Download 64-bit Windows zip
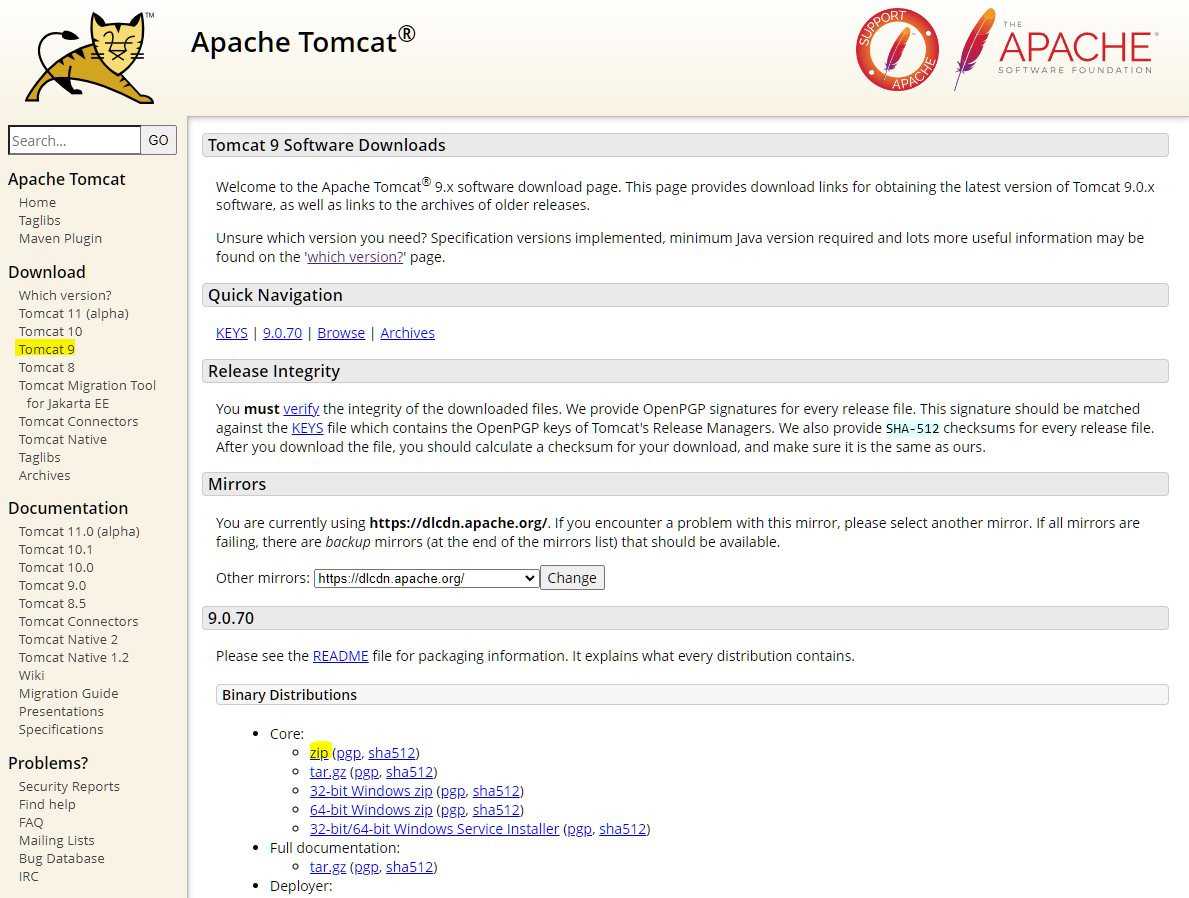1189x898 pixels. pos(371,810)
